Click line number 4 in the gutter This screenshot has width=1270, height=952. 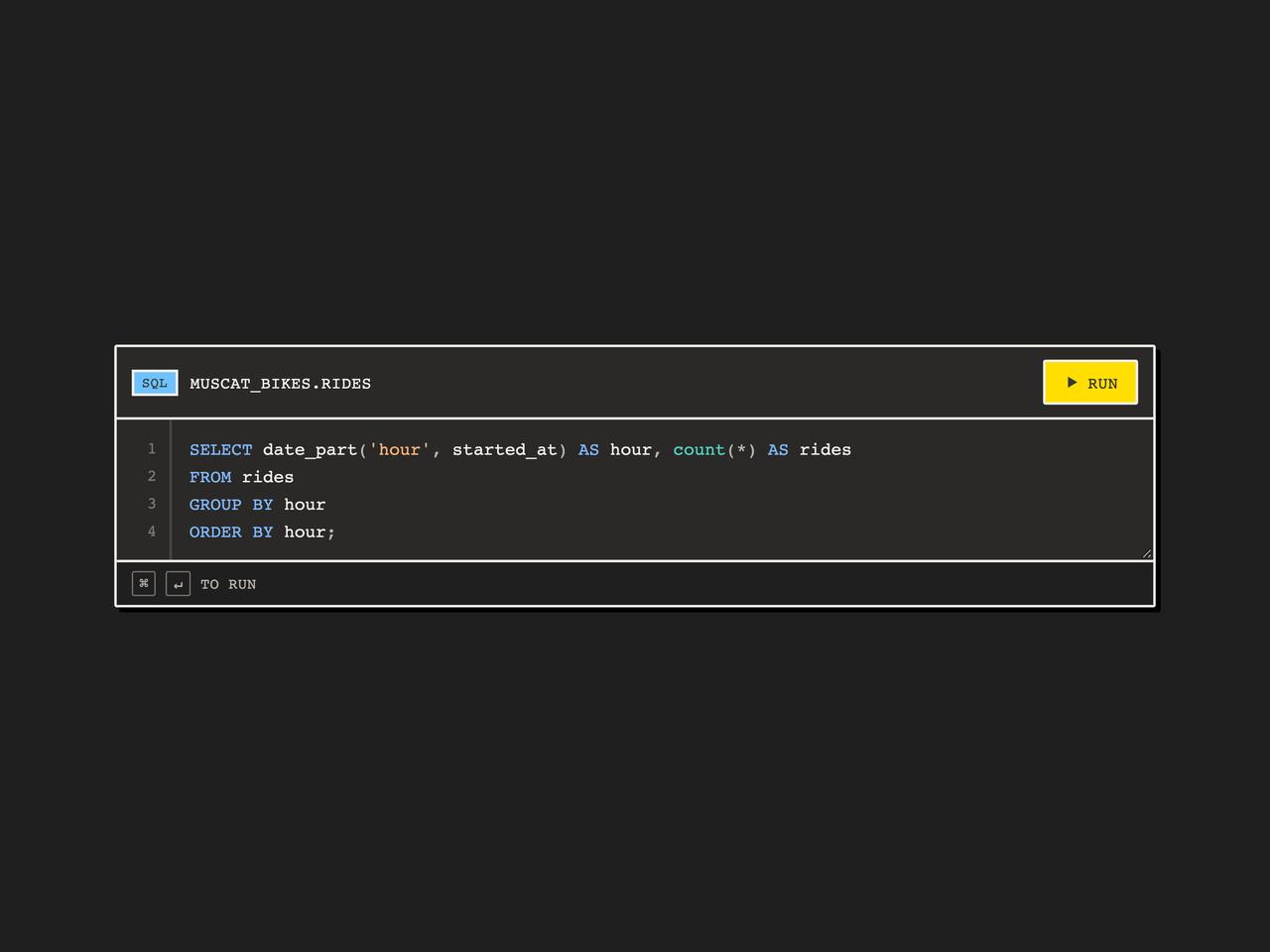152,532
